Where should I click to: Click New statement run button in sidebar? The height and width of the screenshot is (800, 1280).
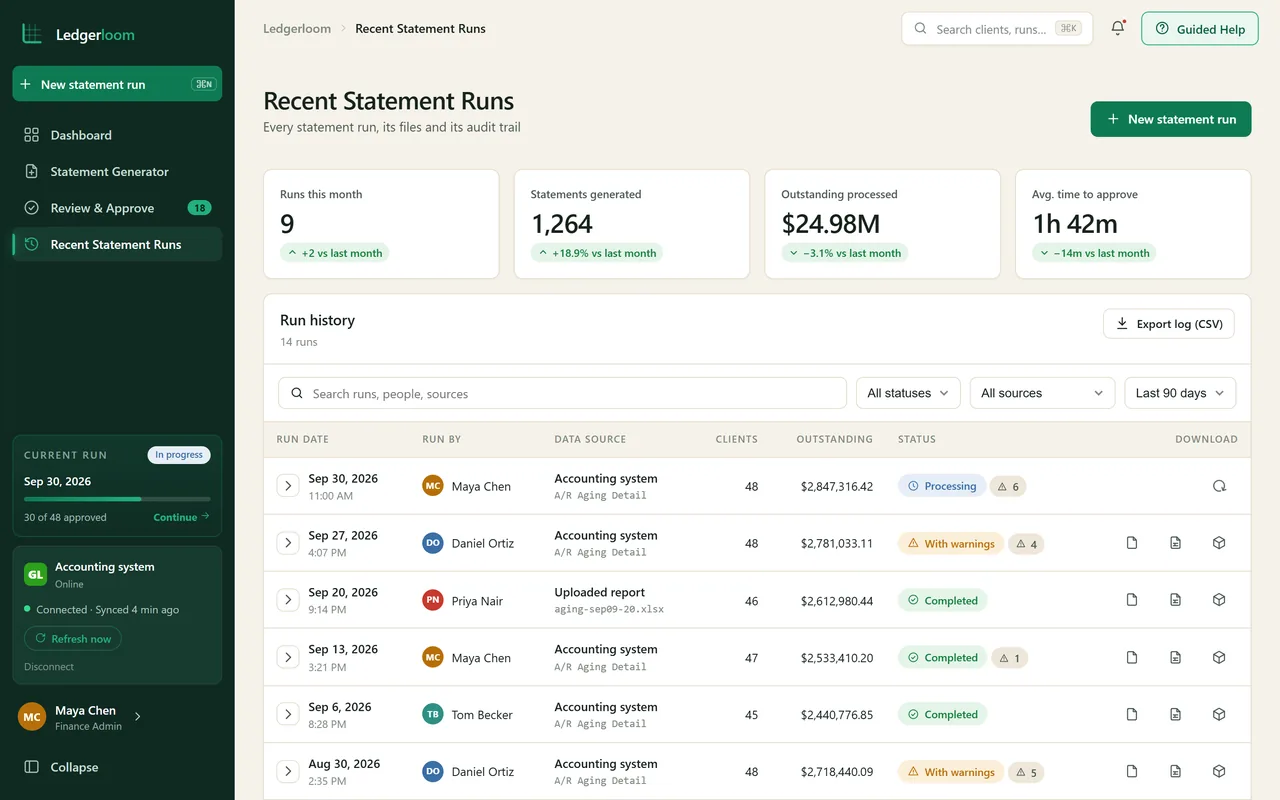pos(117,84)
